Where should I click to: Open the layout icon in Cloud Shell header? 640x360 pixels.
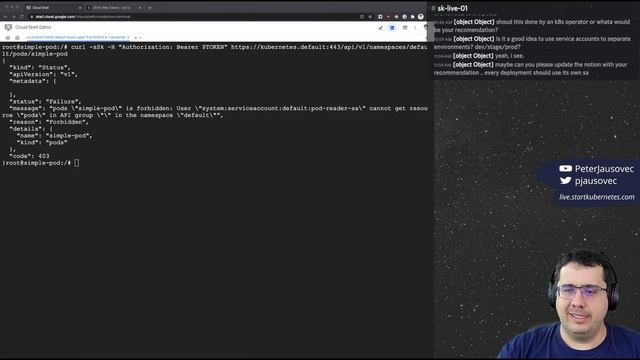(x=405, y=27)
